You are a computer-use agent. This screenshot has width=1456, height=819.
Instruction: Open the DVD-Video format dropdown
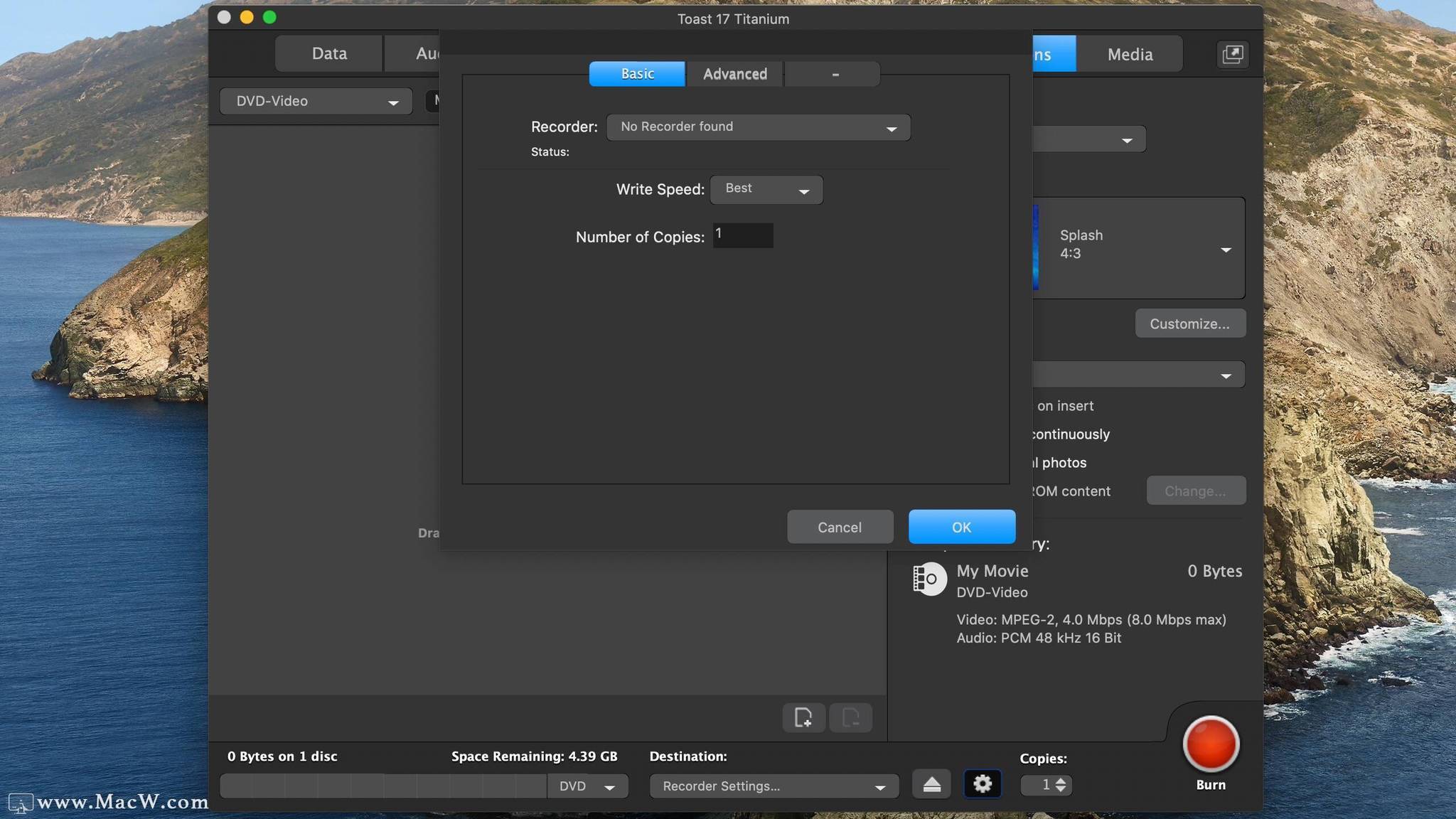coord(316,102)
